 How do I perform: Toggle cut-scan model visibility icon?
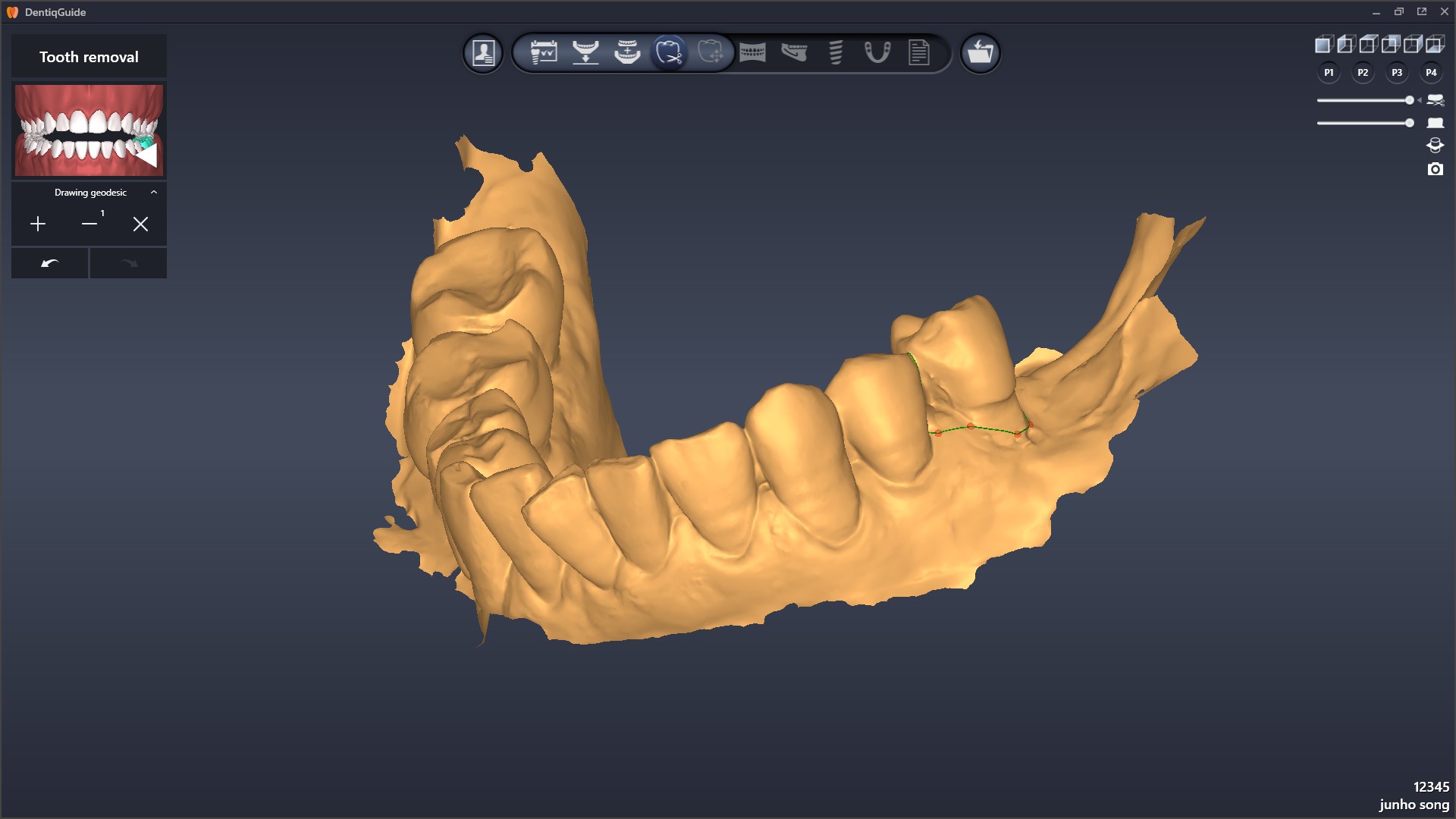(x=1436, y=100)
